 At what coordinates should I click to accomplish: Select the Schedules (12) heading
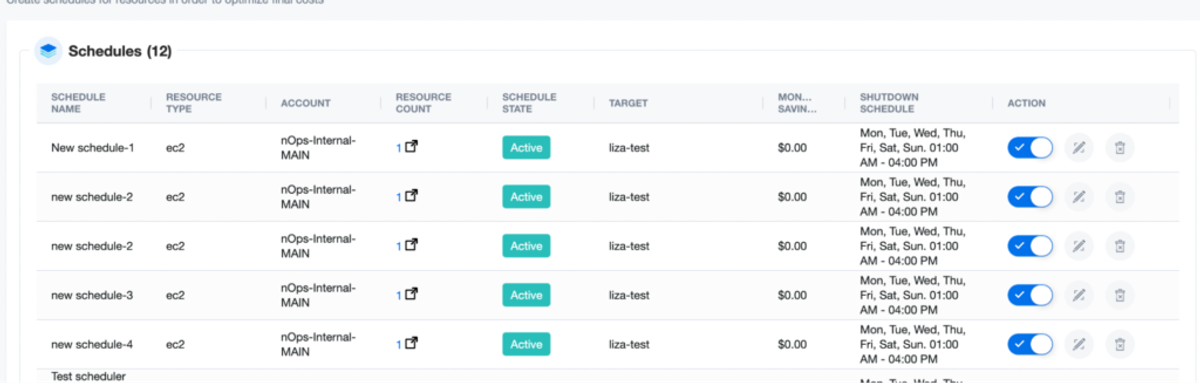pos(120,51)
